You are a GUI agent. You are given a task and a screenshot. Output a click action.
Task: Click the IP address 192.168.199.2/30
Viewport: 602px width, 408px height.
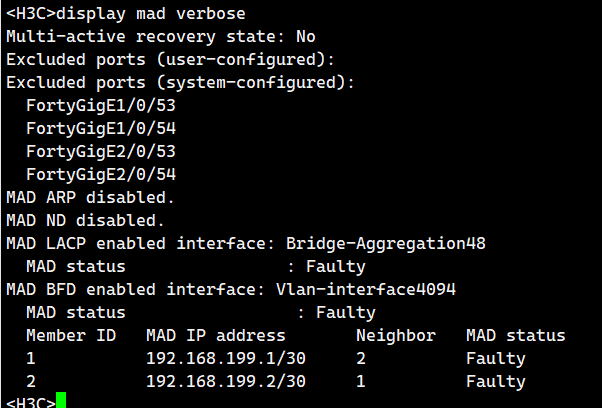click(225, 381)
